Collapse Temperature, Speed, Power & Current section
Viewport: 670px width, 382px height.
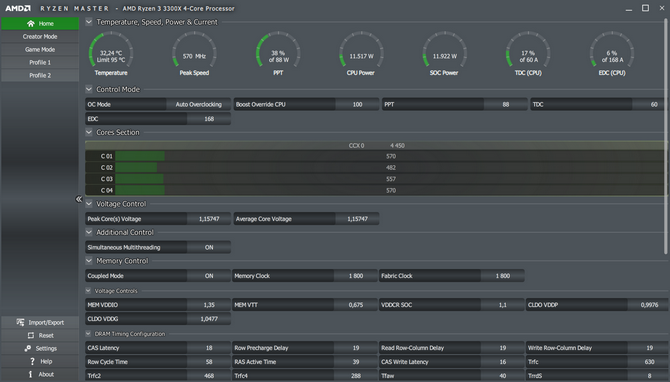click(x=89, y=22)
